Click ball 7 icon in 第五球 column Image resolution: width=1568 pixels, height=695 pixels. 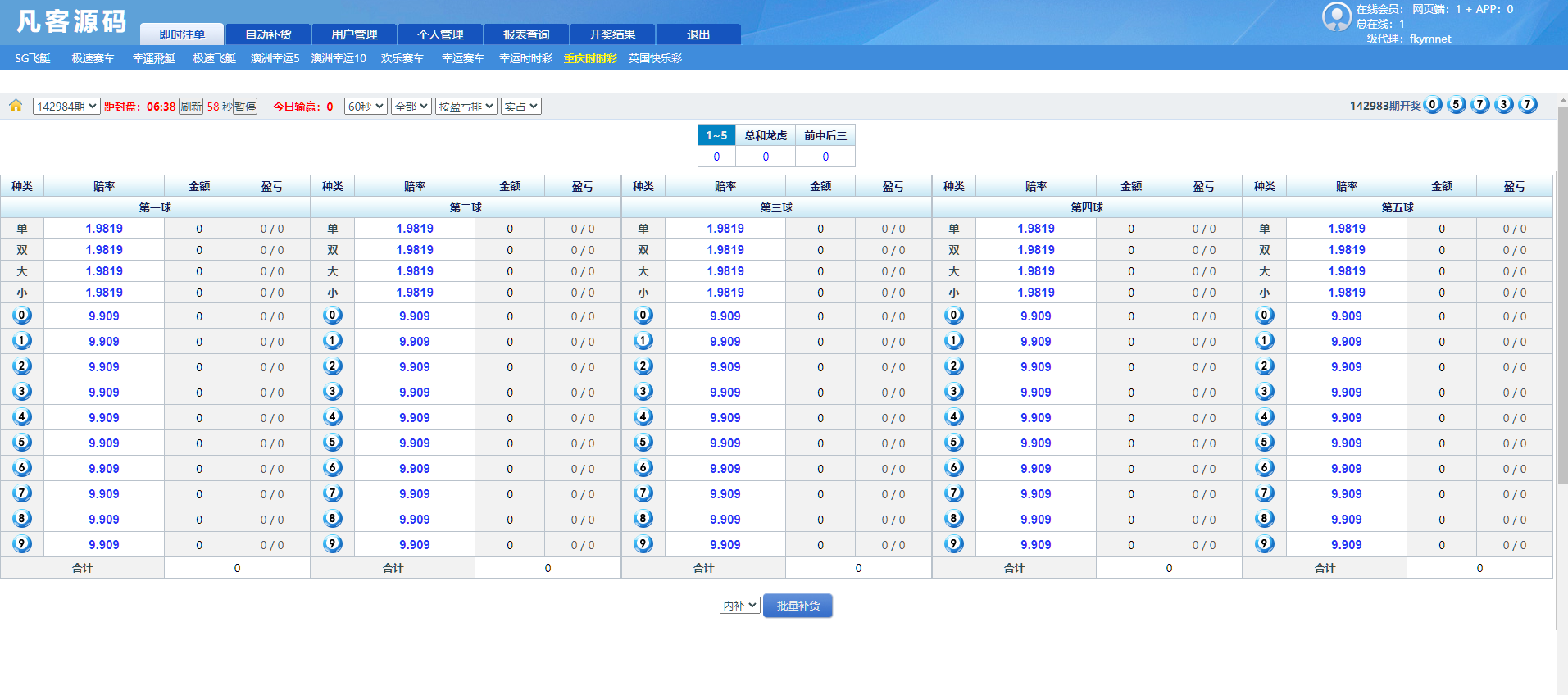pos(1264,493)
